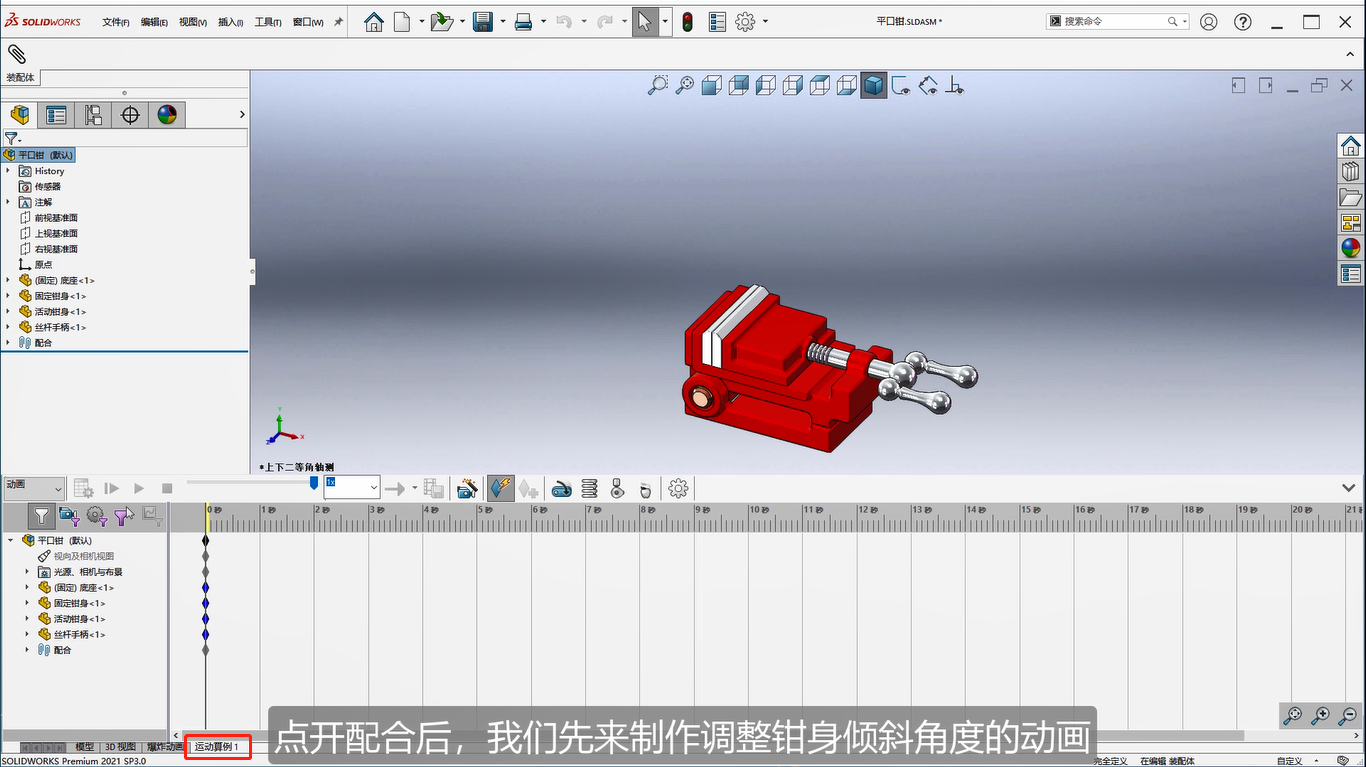This screenshot has height=767, width=1366.
Task: Click the Play button in motion toolbar
Action: pyautogui.click(x=139, y=488)
